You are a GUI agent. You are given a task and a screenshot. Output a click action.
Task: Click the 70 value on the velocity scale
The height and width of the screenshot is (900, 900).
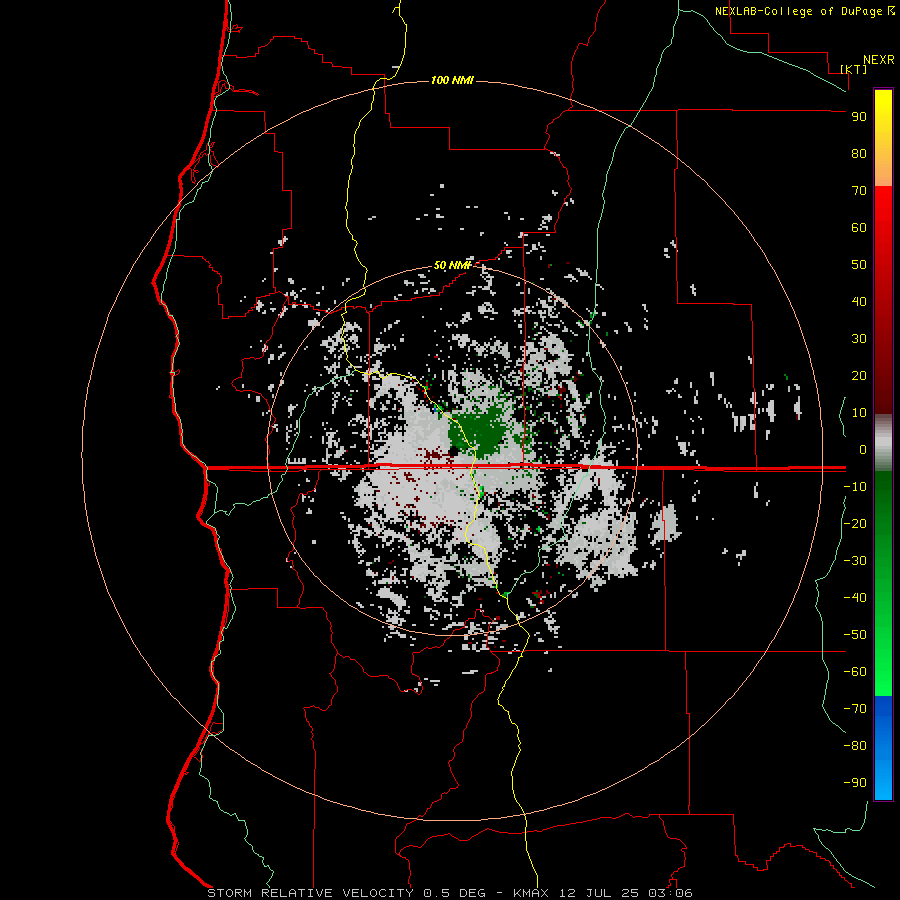(859, 191)
